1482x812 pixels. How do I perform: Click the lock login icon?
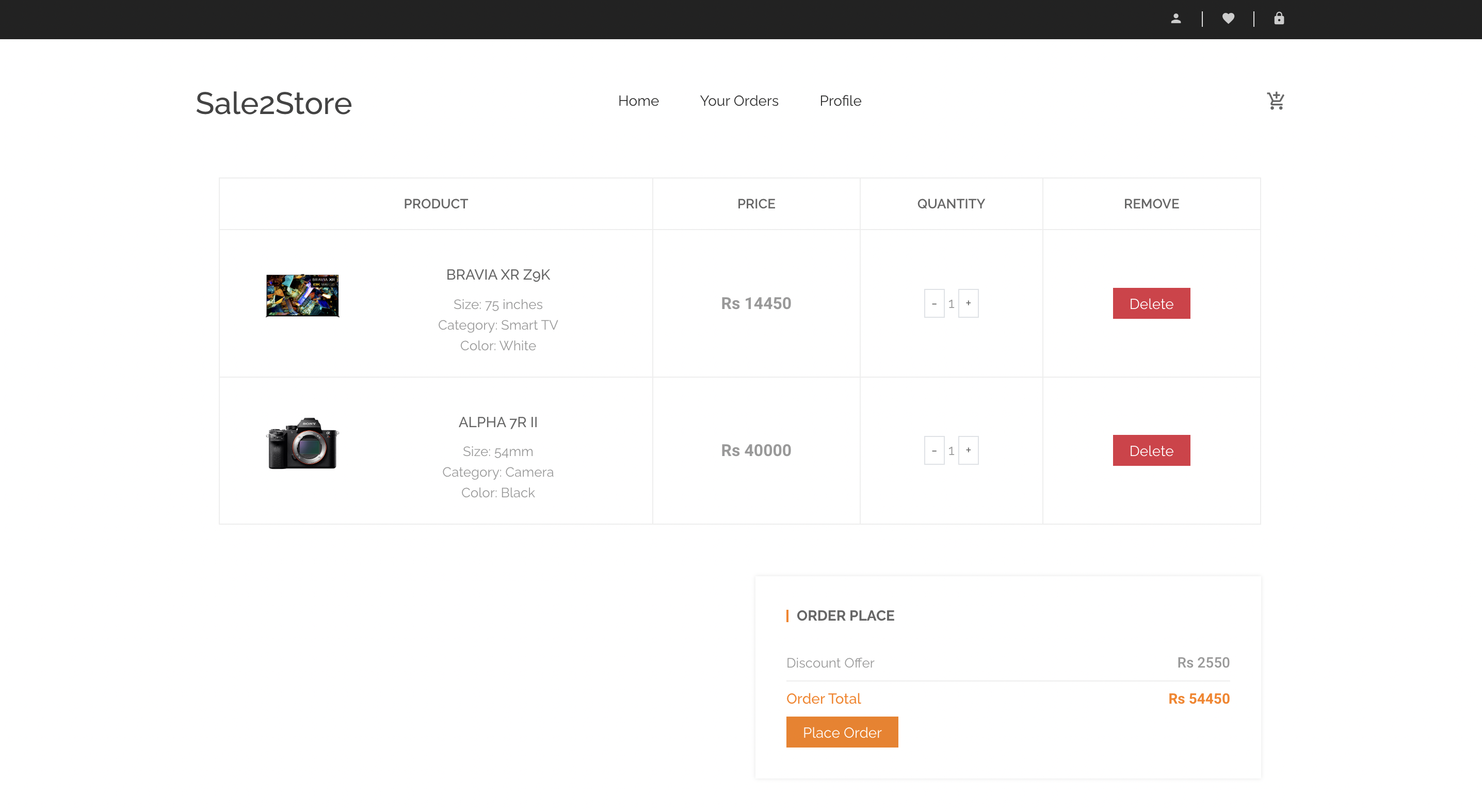pyautogui.click(x=1279, y=19)
